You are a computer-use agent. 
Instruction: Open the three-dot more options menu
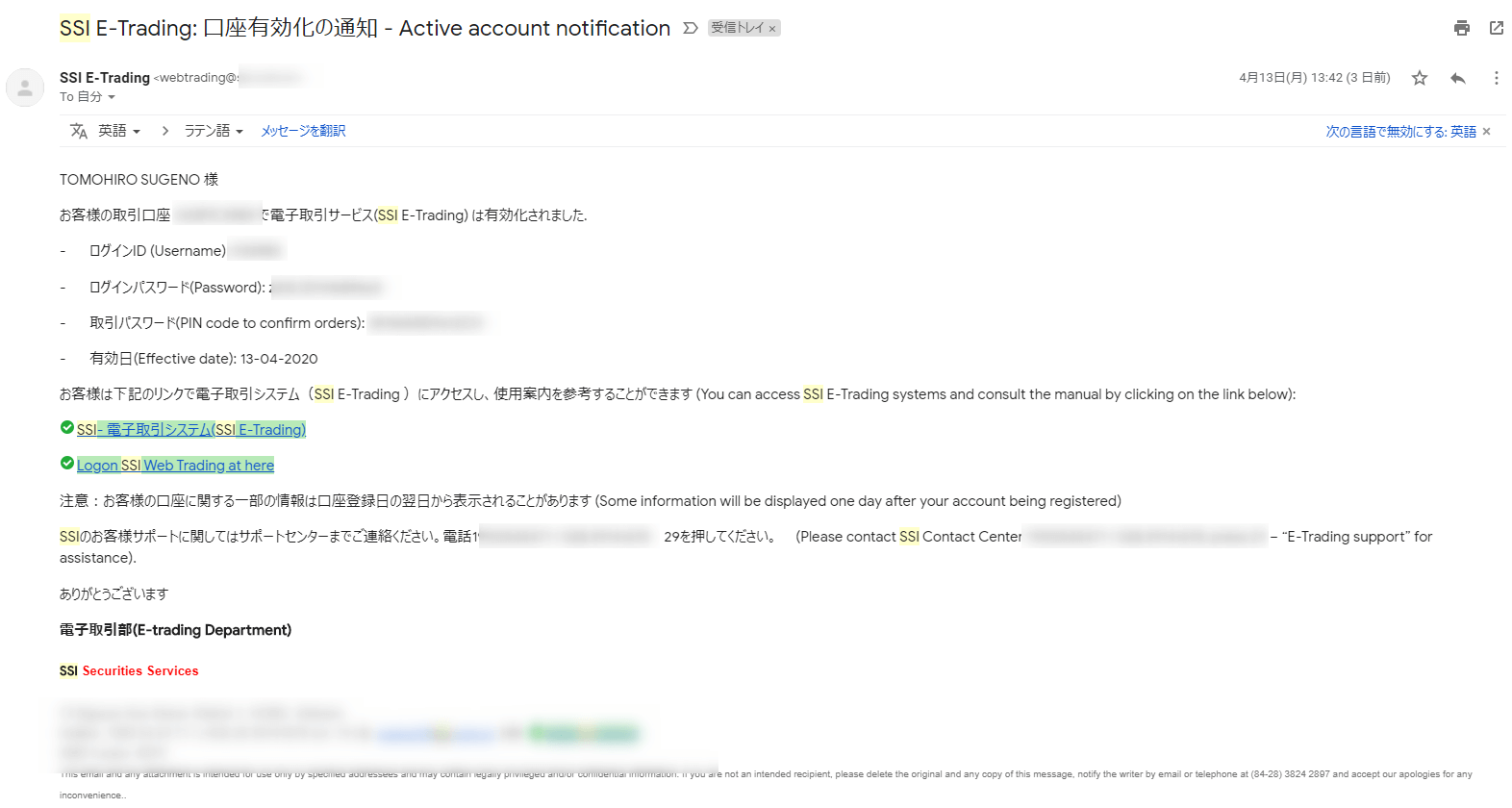pyautogui.click(x=1496, y=78)
